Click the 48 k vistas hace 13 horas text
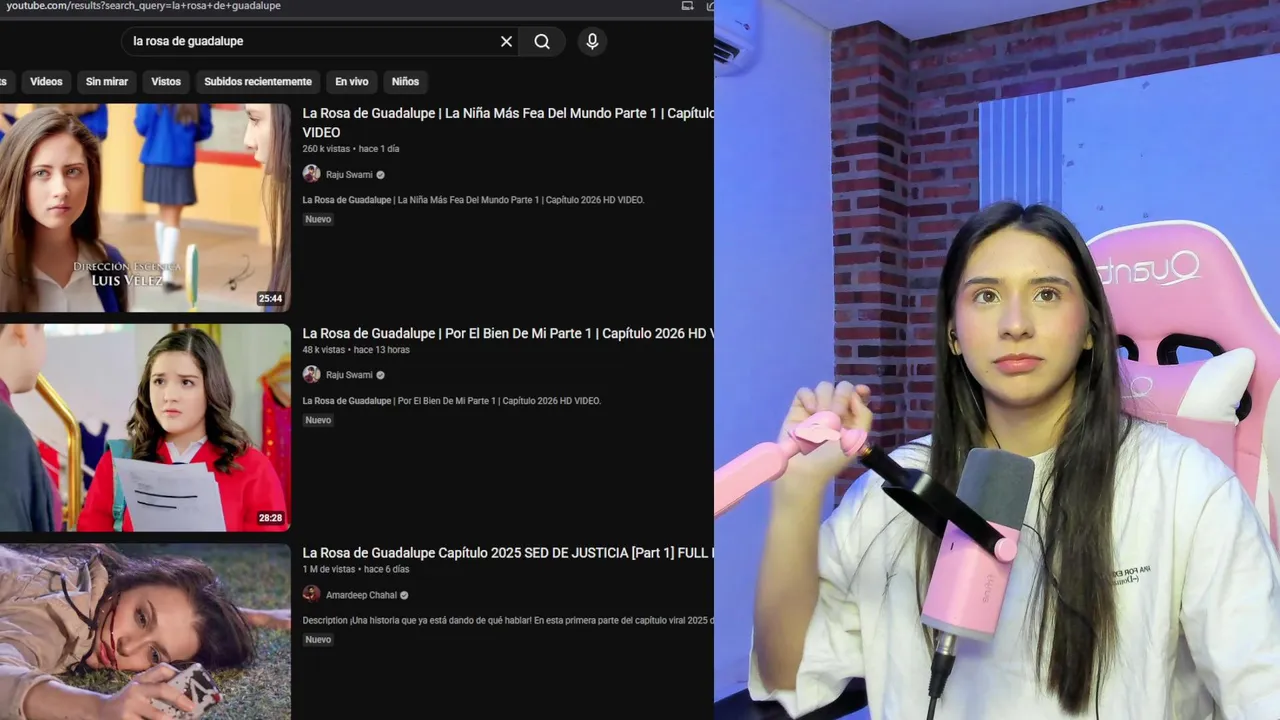The height and width of the screenshot is (720, 1280). point(356,350)
